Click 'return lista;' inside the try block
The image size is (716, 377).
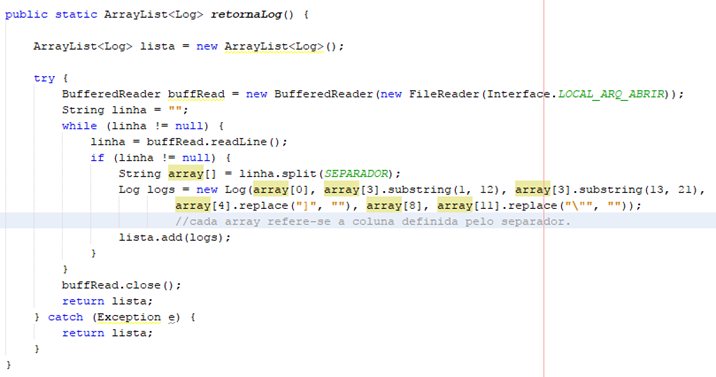(107, 301)
